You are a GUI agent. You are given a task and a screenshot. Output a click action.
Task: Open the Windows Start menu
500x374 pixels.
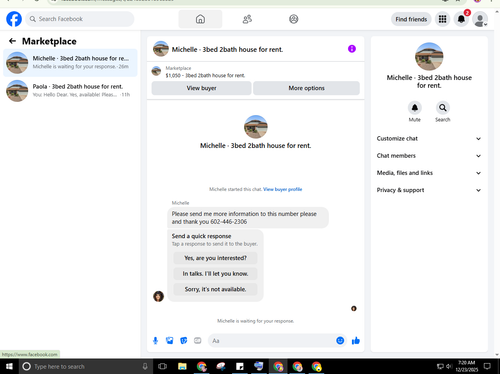(x=9, y=367)
